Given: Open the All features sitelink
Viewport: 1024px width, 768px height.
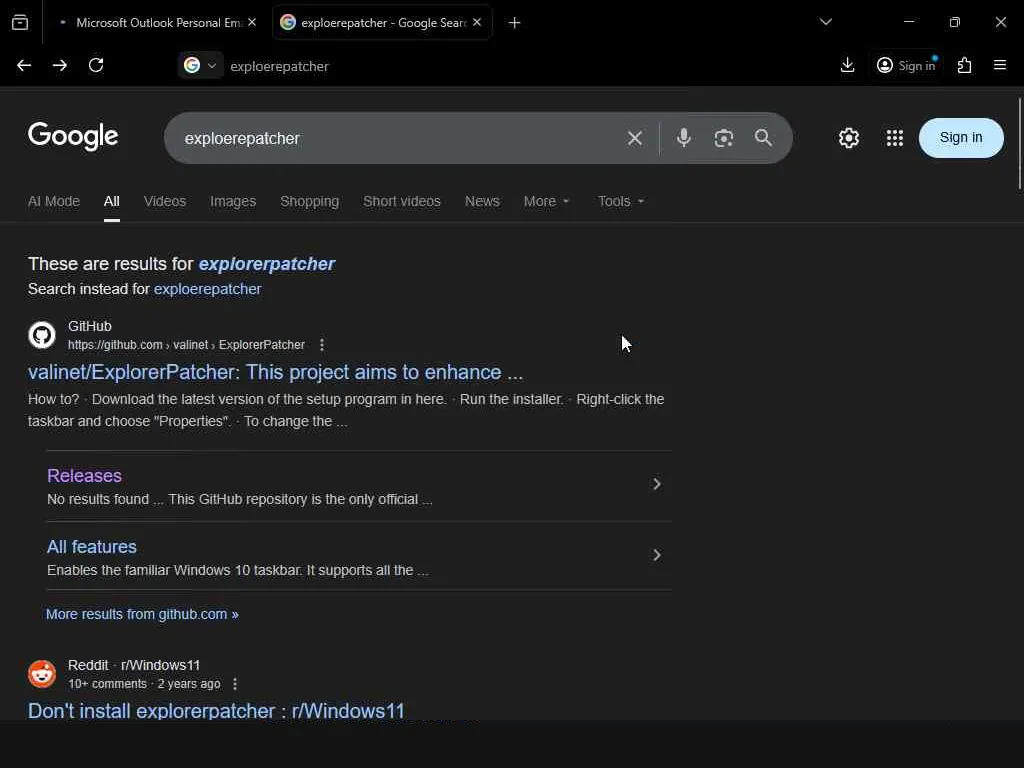Looking at the screenshot, I should (x=91, y=547).
